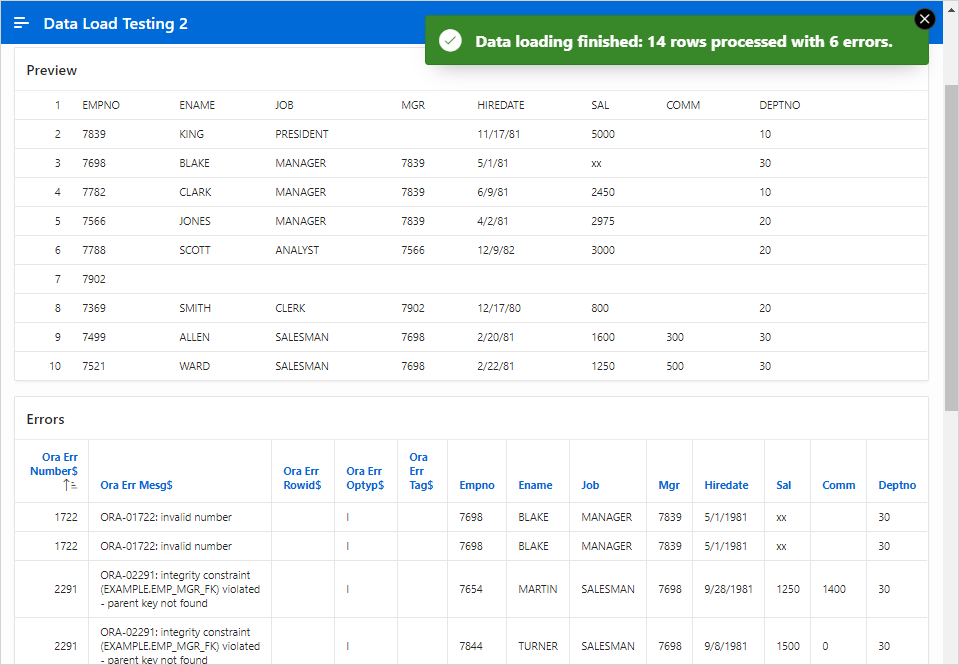Click the Ora Err Tag$ column heading
959x665 pixels.
421,471
